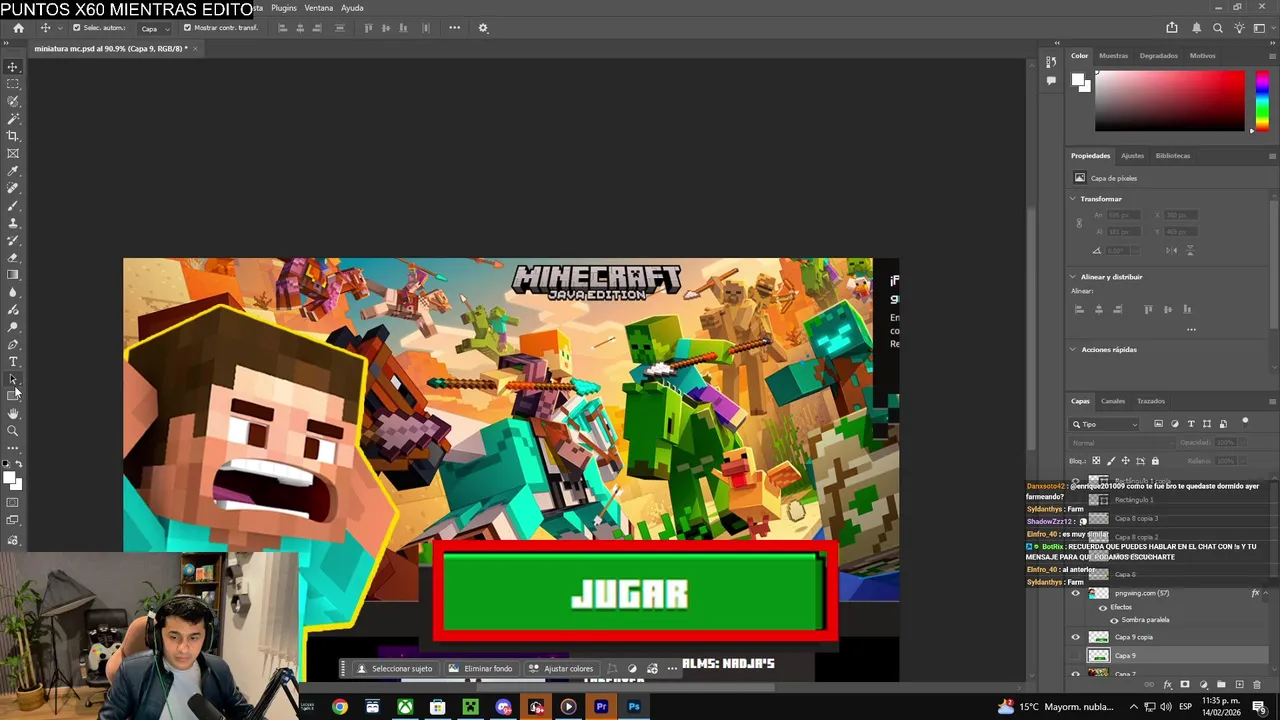Viewport: 1280px width, 720px height.
Task: Create a new layer in Layers panel
Action: coord(1239,685)
